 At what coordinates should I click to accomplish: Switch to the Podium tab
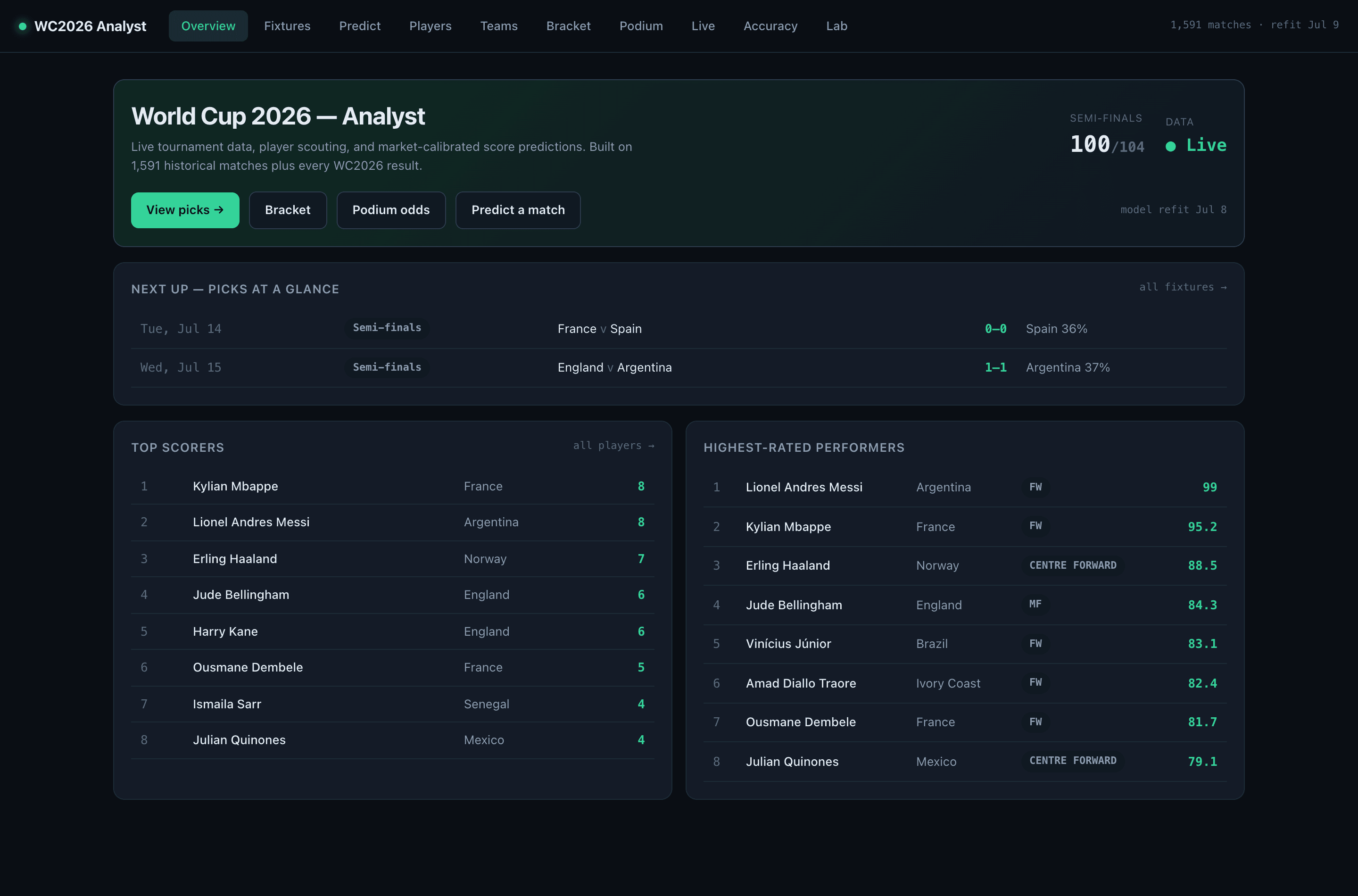641,26
